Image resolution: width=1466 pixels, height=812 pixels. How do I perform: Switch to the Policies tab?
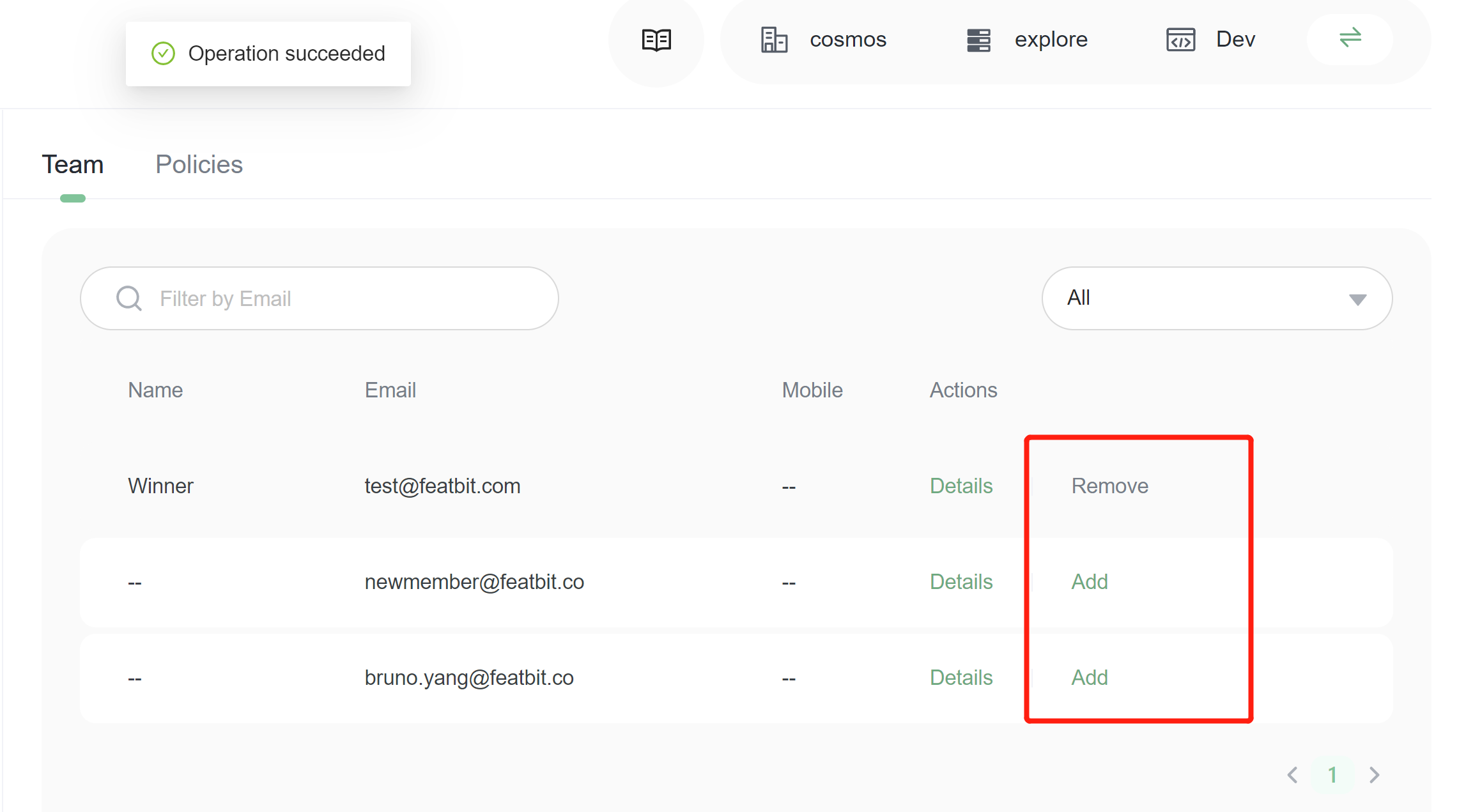tap(199, 165)
